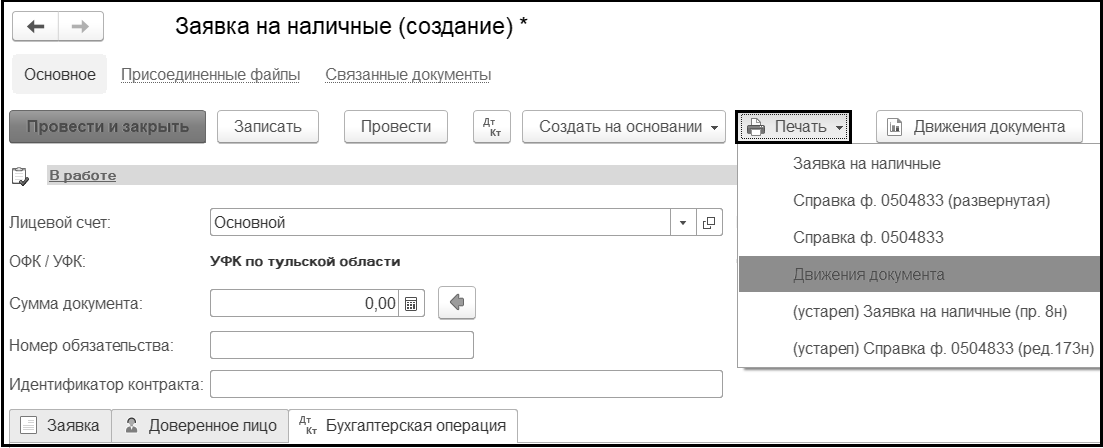Open the Печать dropdown menu
Screen dimensions: 1103x448
pos(795,127)
